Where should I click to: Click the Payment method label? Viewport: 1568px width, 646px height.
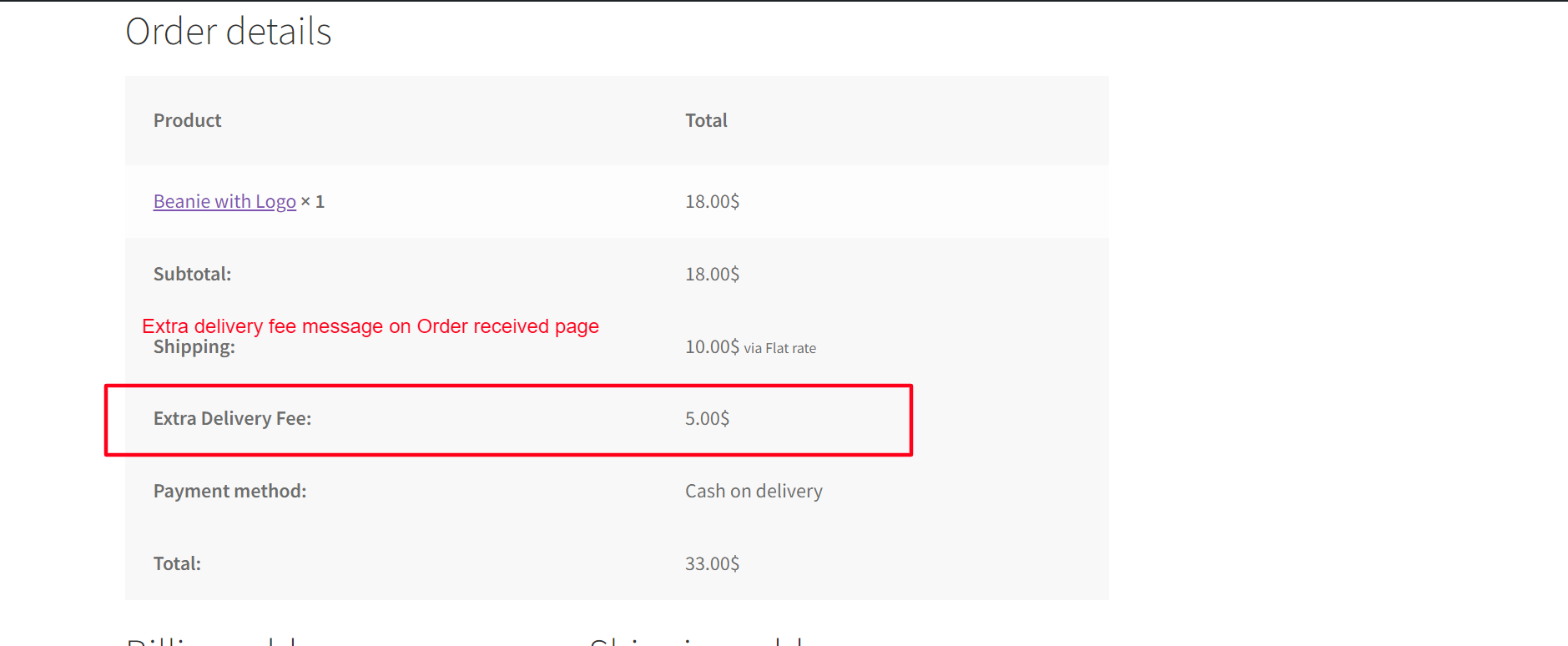pos(229,491)
